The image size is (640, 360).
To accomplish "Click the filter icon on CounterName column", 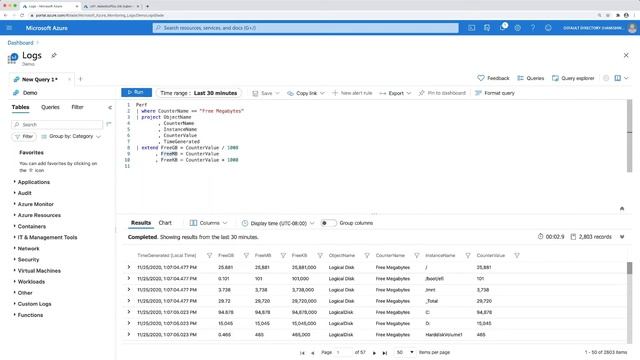I will pos(417,256).
